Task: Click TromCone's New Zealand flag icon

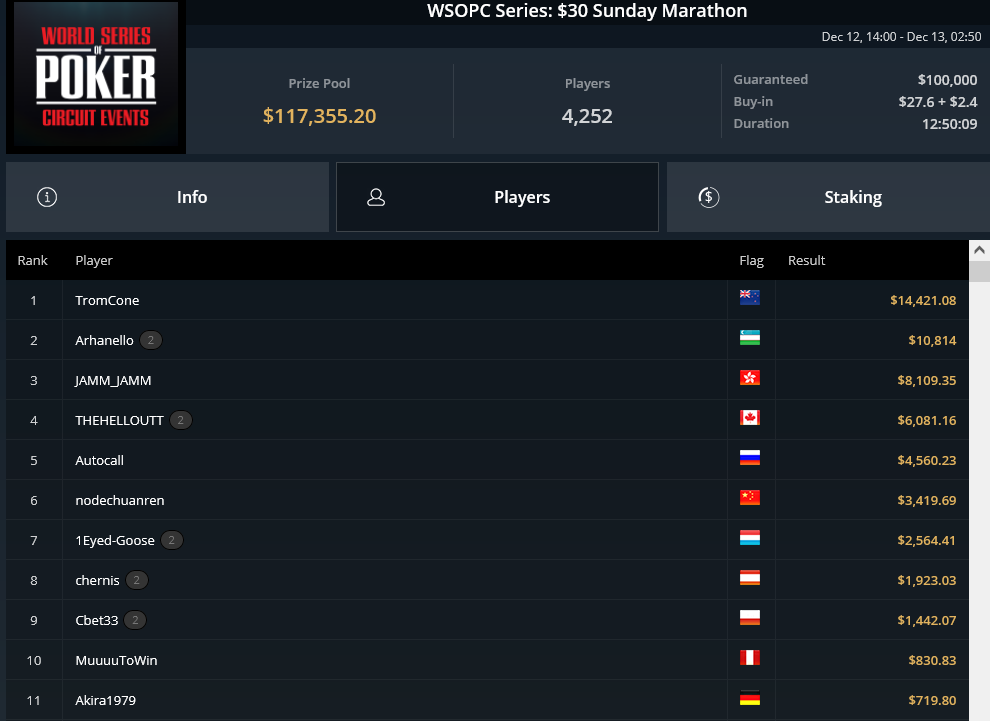Action: [x=749, y=297]
